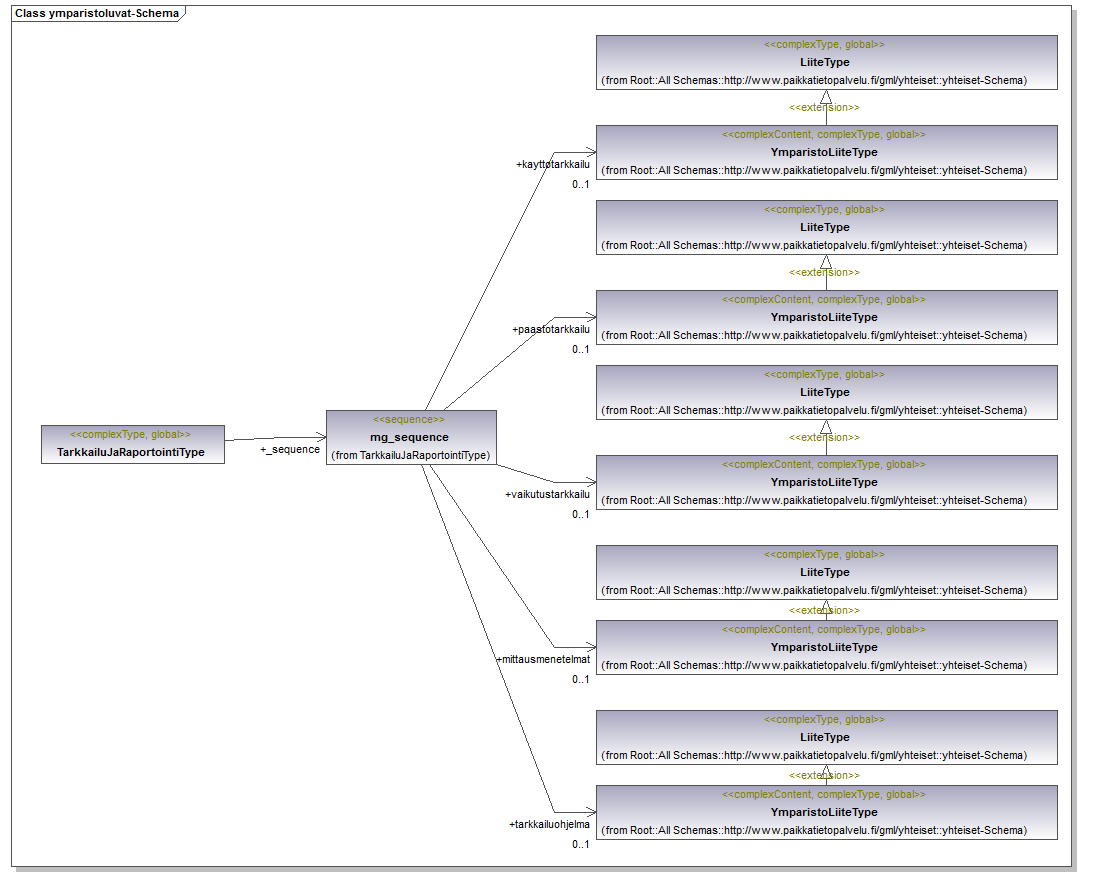Click the <<sequence>> stereotype text in mg_sequence
This screenshot has width=1098, height=887.
409,420
